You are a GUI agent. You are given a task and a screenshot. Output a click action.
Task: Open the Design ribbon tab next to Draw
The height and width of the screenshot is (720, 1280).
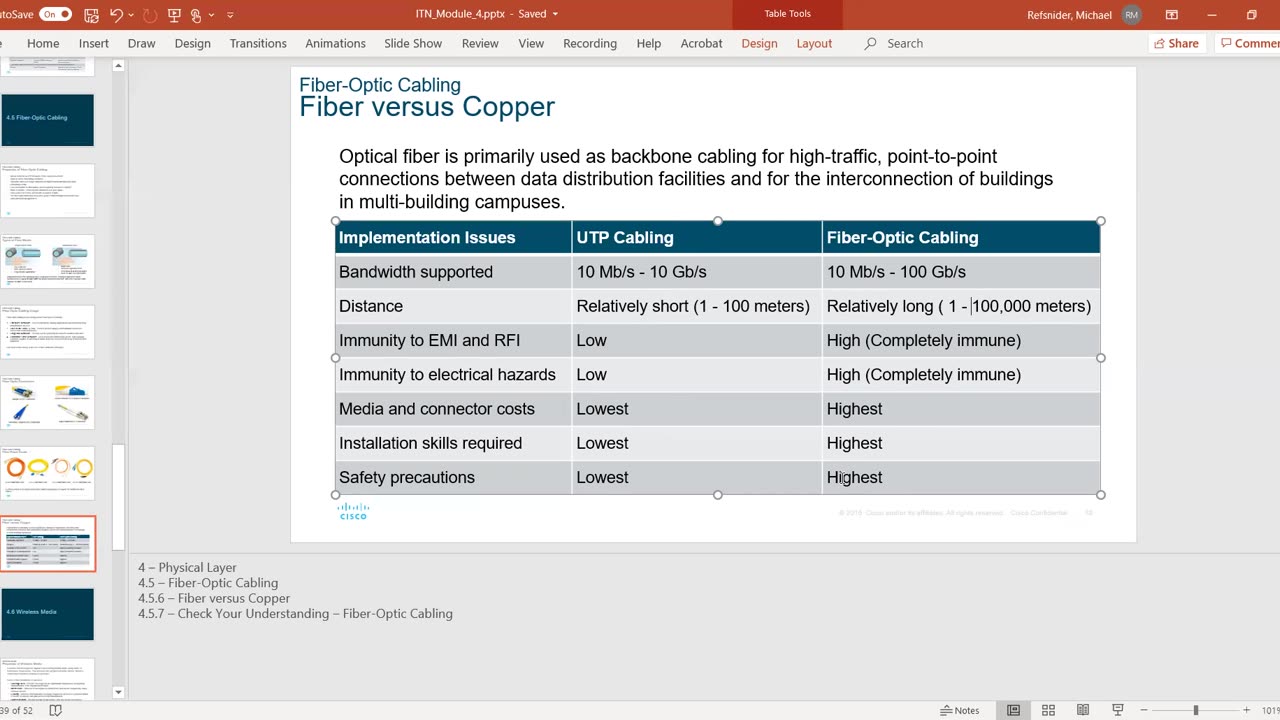click(x=193, y=43)
